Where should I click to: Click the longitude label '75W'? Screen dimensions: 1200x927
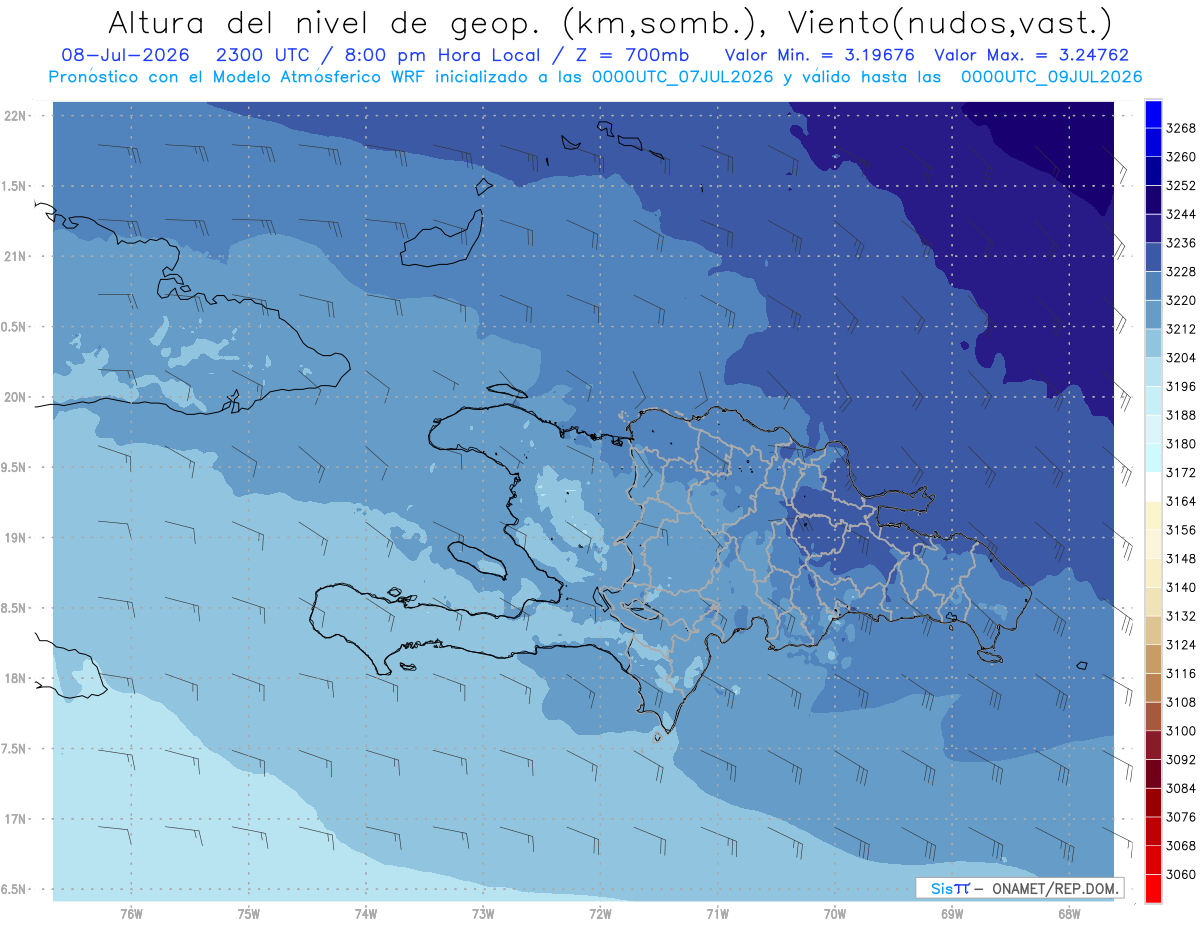pyautogui.click(x=249, y=913)
